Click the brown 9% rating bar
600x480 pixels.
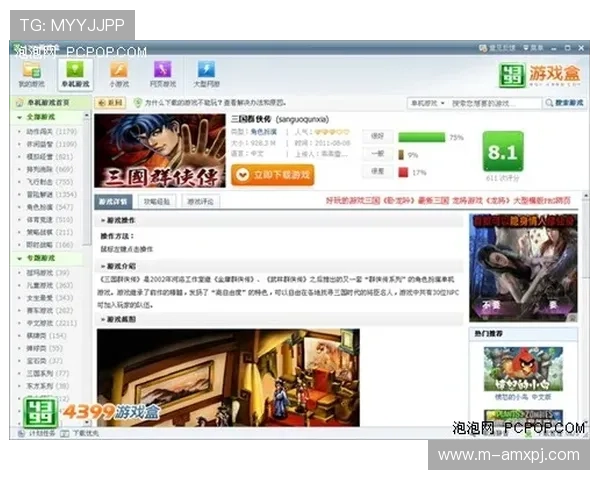401,155
